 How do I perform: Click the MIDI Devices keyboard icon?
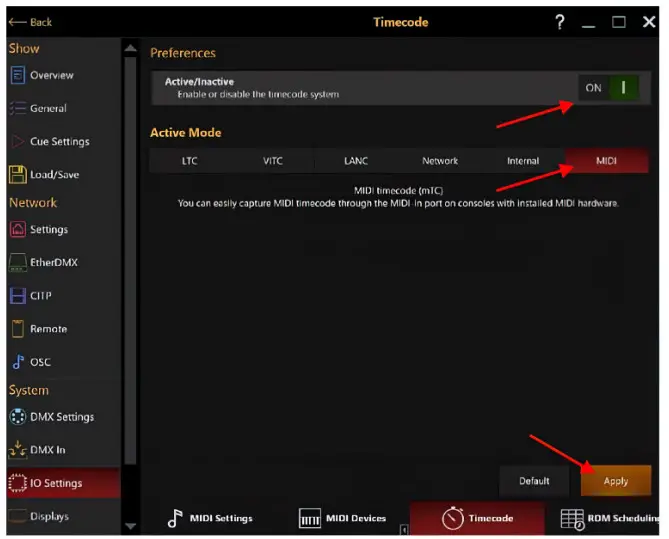click(309, 519)
